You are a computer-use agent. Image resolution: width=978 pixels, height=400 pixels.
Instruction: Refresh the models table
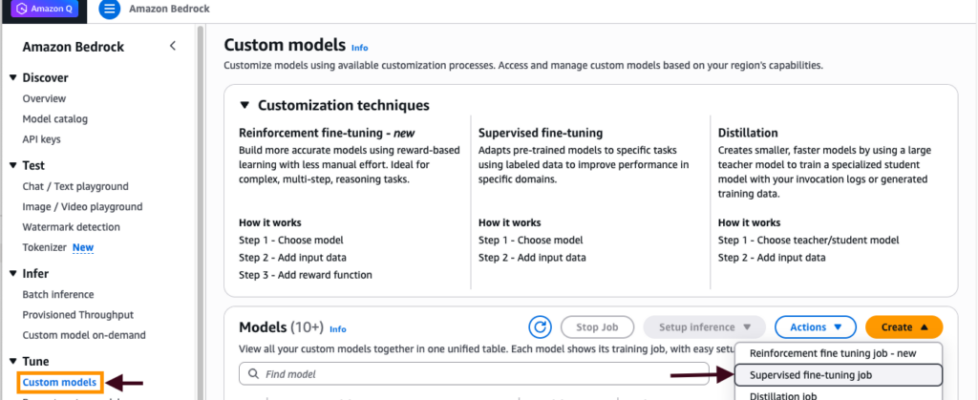540,327
